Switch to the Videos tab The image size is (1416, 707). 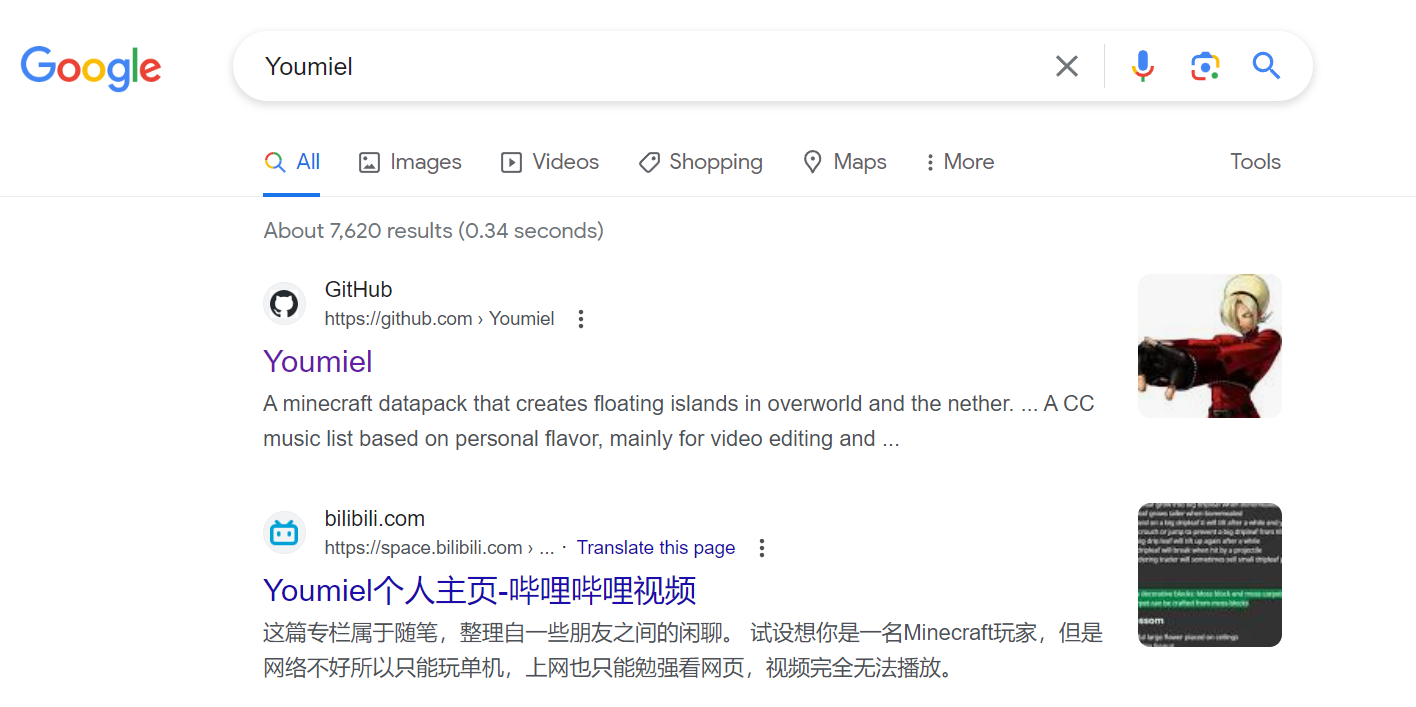tap(550, 162)
